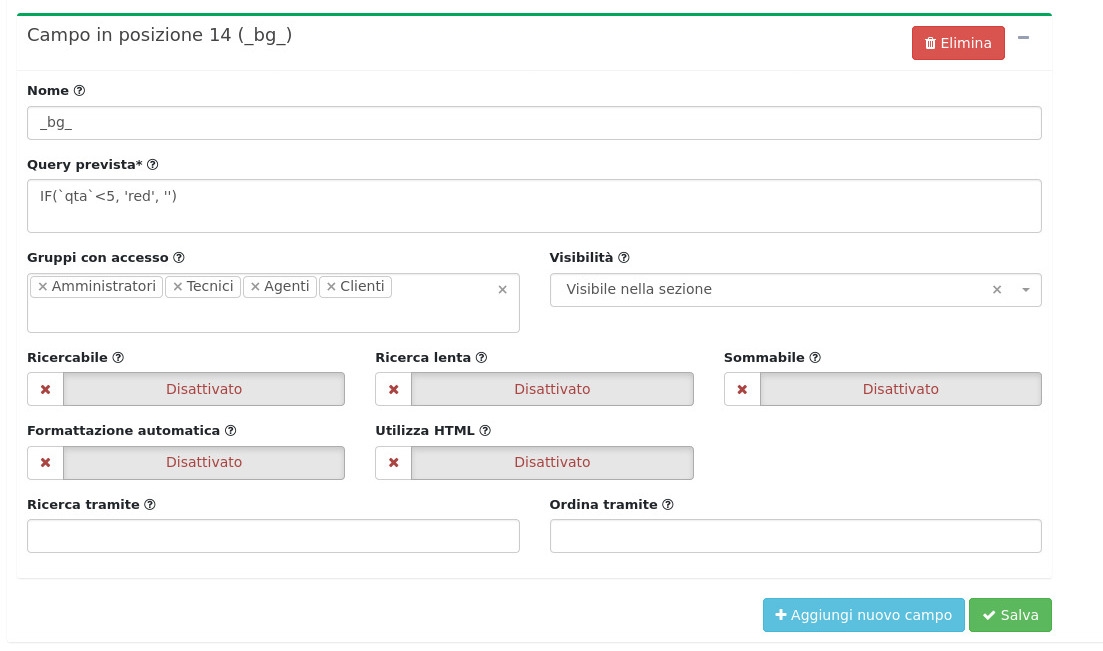
Task: Remove Amministratori tag from groups
Action: click(43, 287)
